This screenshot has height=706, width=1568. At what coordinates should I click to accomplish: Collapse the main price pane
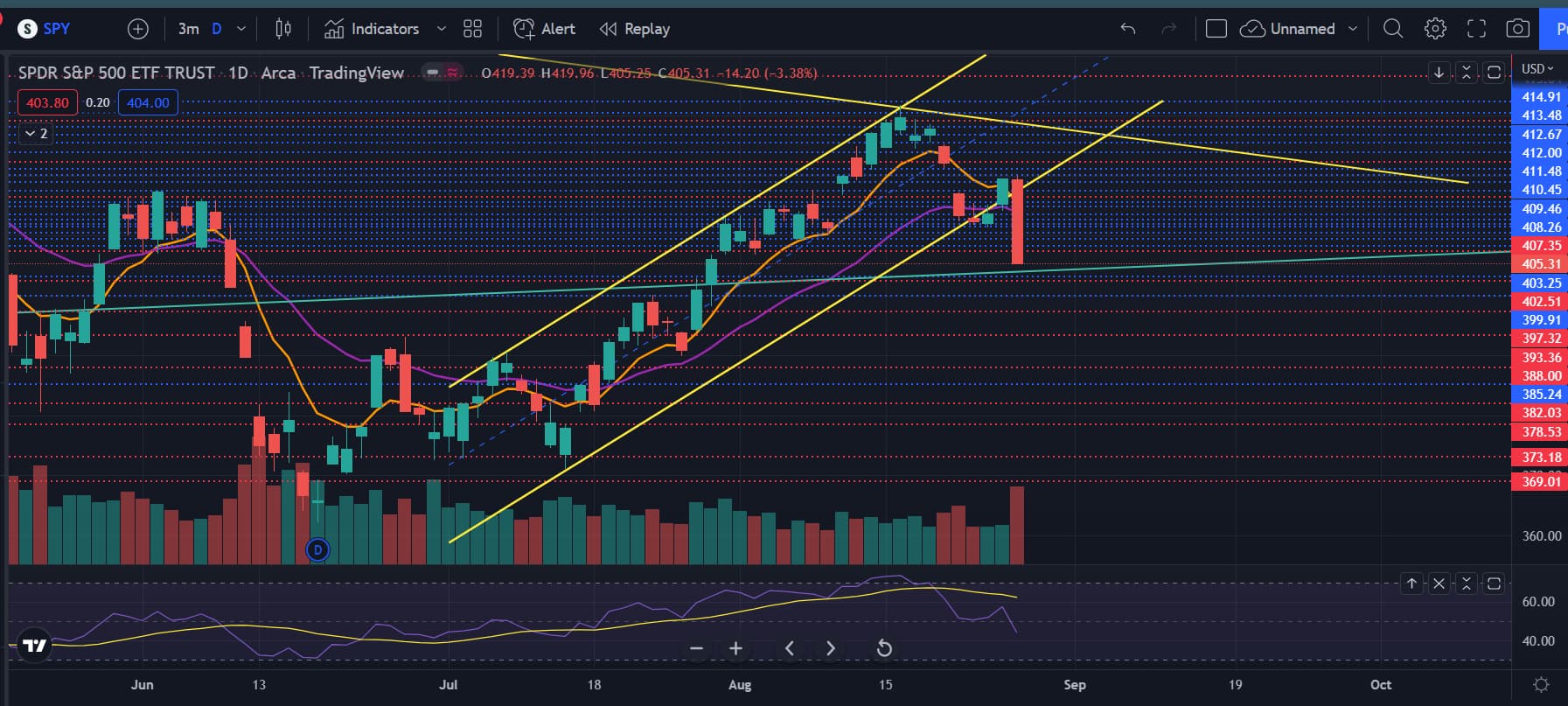(x=1467, y=73)
